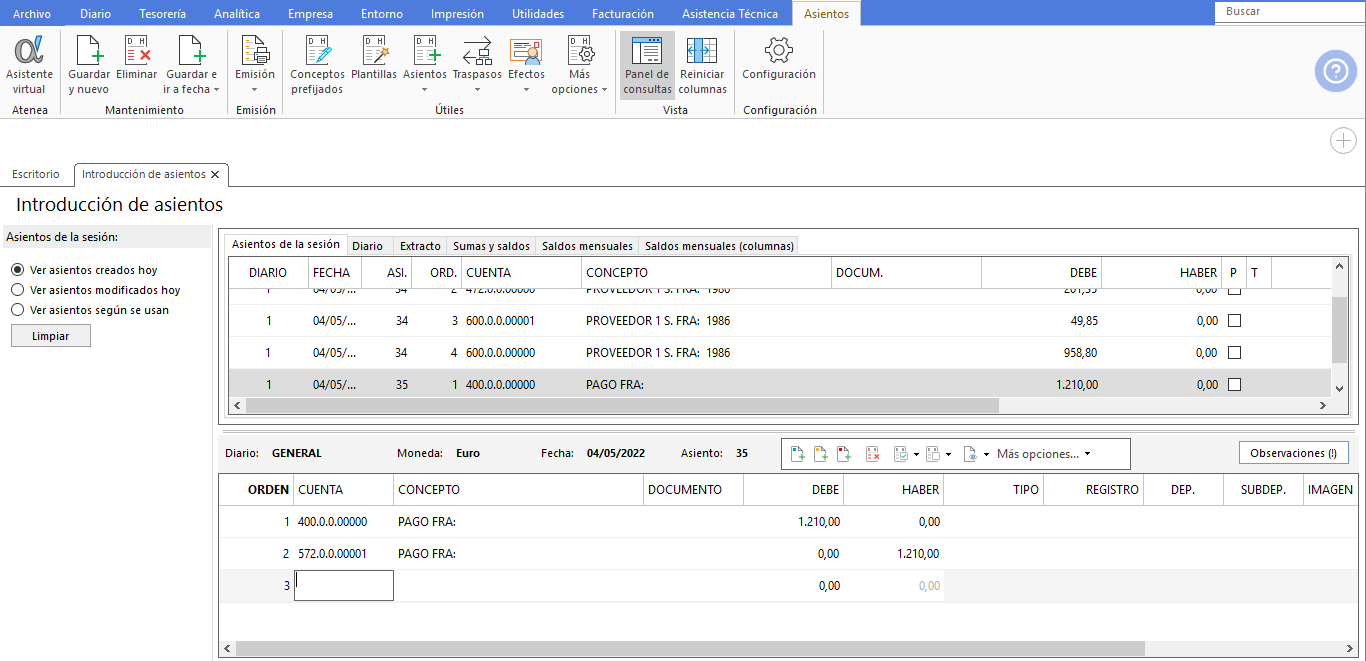Click the right arrow of the upper table horizontal scrollbar

coord(1322,405)
